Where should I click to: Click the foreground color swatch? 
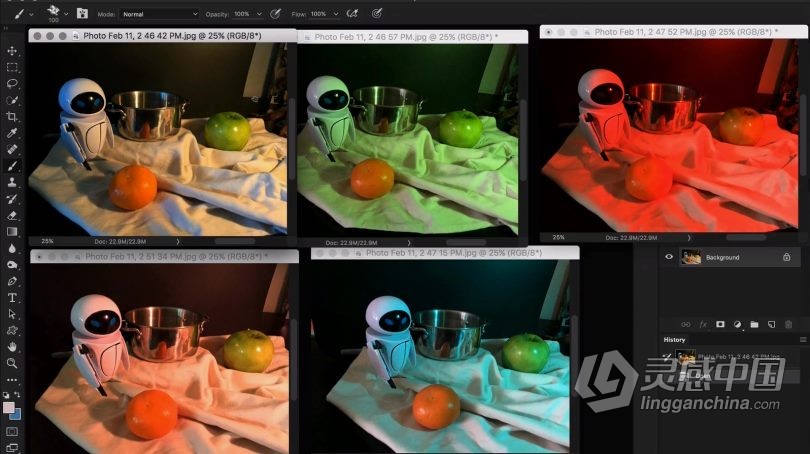8,408
